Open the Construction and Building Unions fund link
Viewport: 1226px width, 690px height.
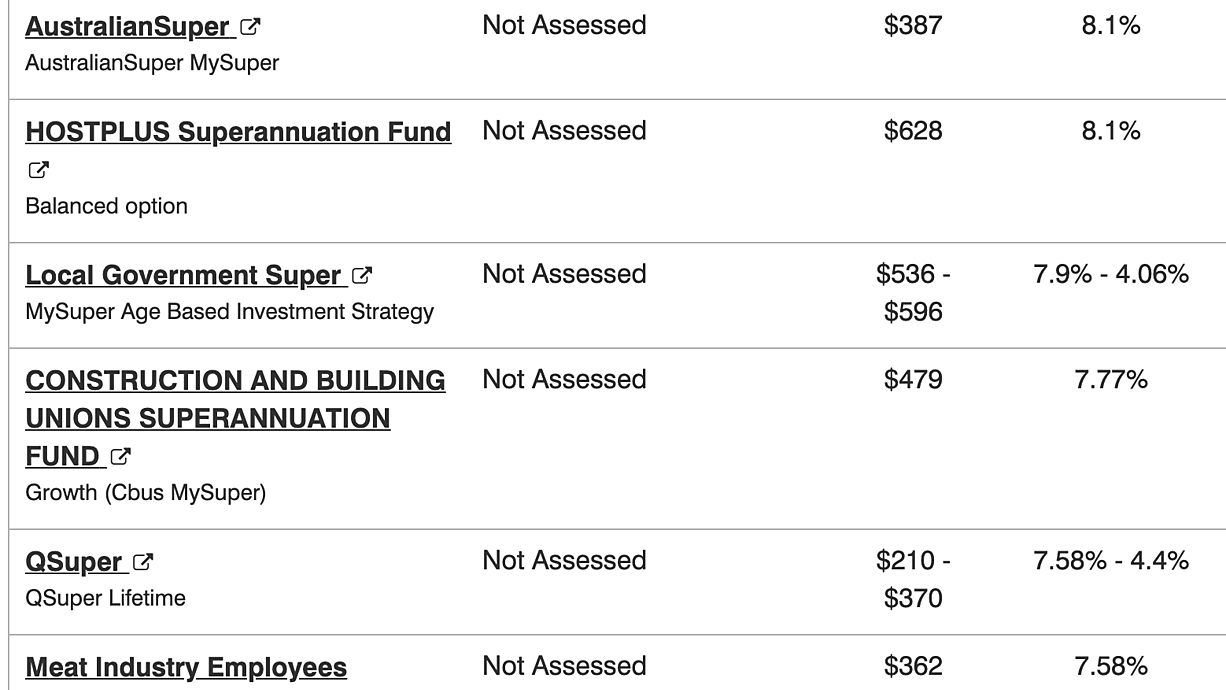pos(235,418)
